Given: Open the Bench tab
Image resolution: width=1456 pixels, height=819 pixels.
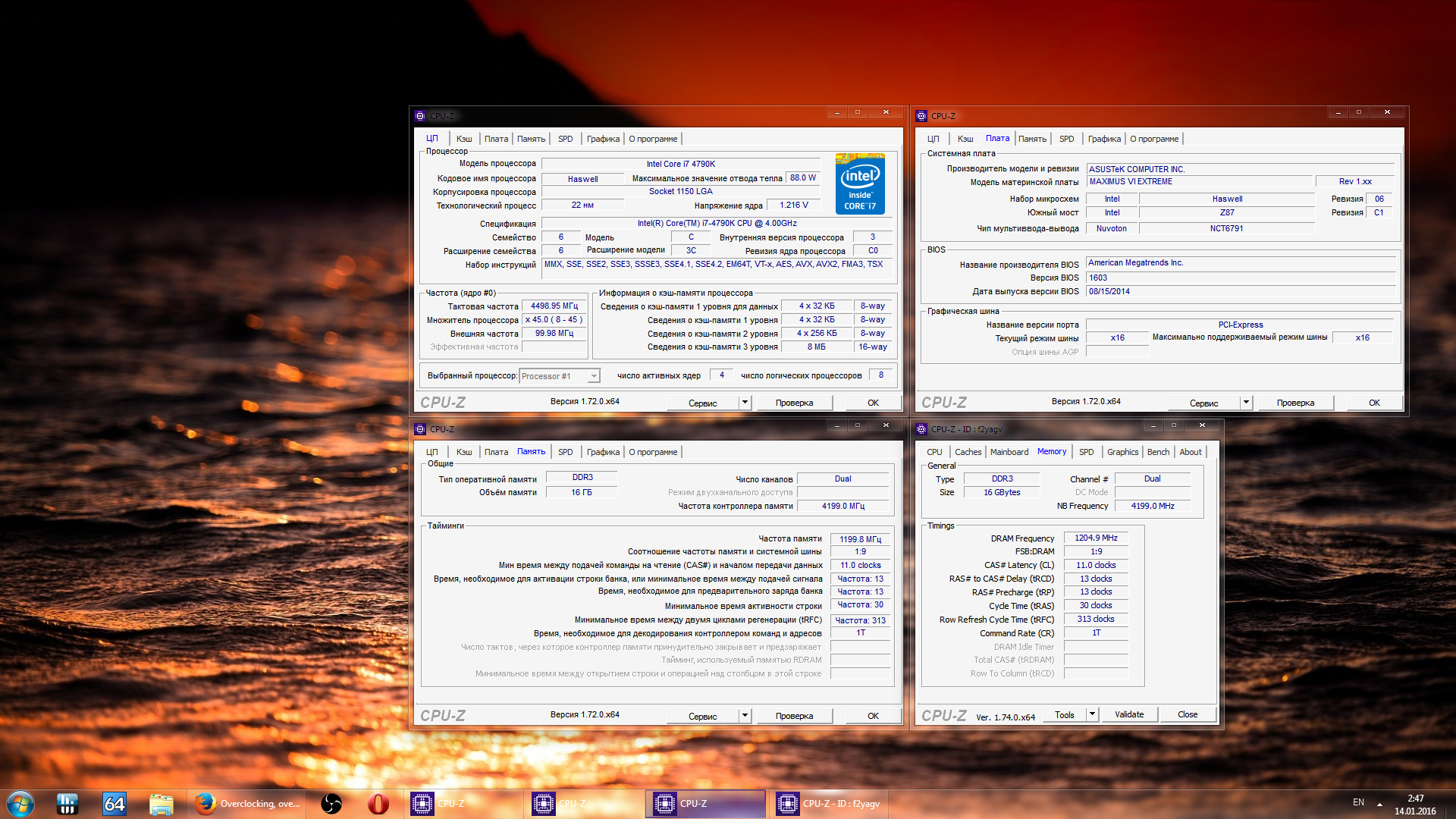Looking at the screenshot, I should (x=1158, y=452).
